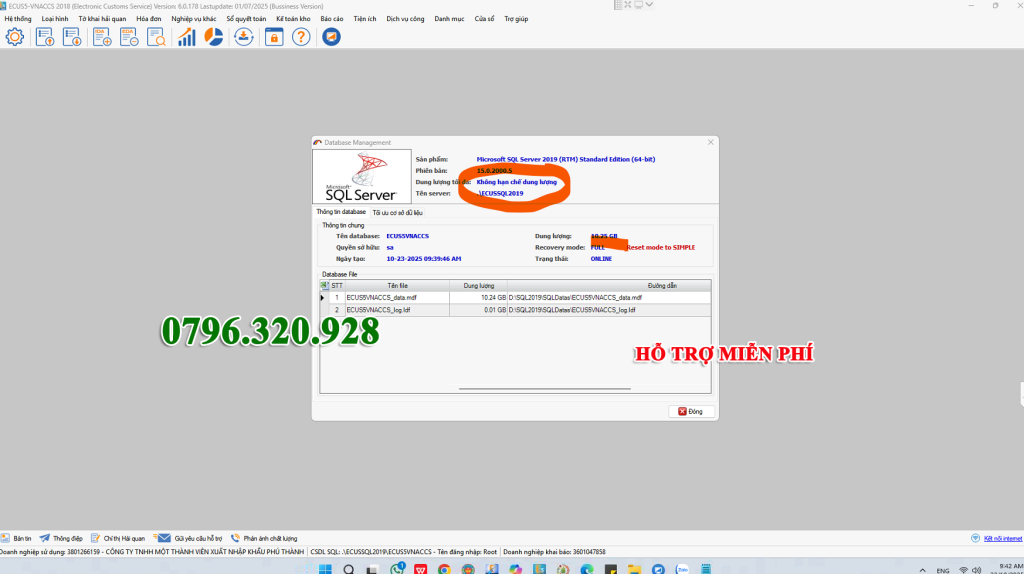
Task: Switch to Tối ưu cơ sở dữ liệu tab
Action: [x=398, y=212]
